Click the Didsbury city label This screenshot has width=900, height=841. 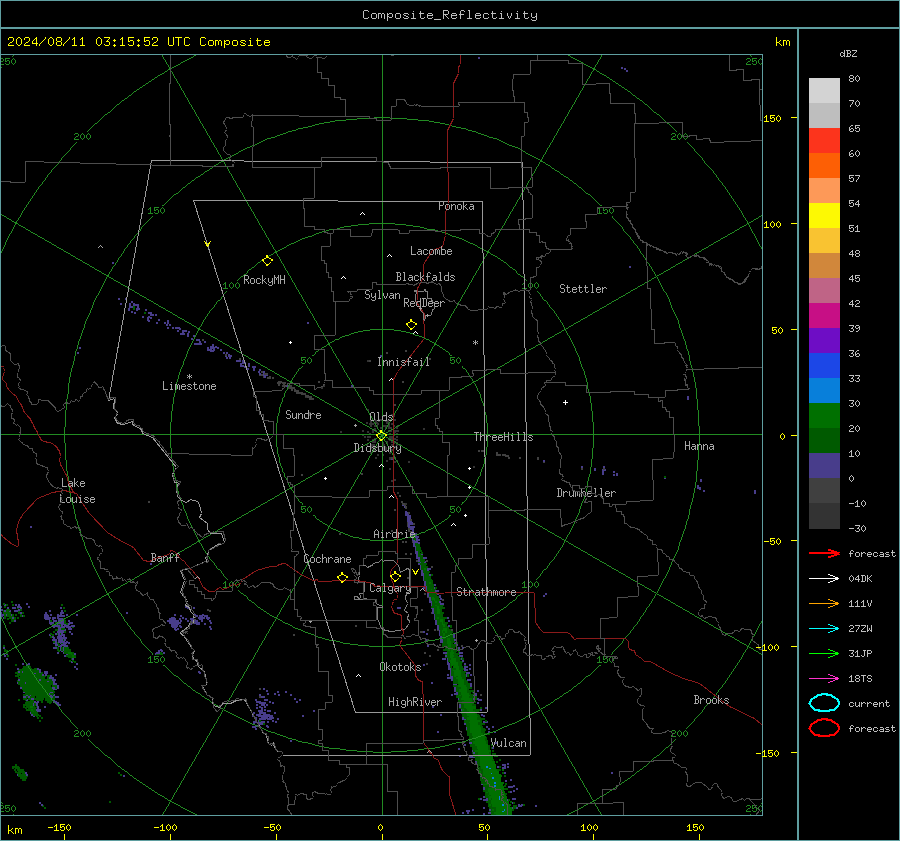tap(377, 448)
